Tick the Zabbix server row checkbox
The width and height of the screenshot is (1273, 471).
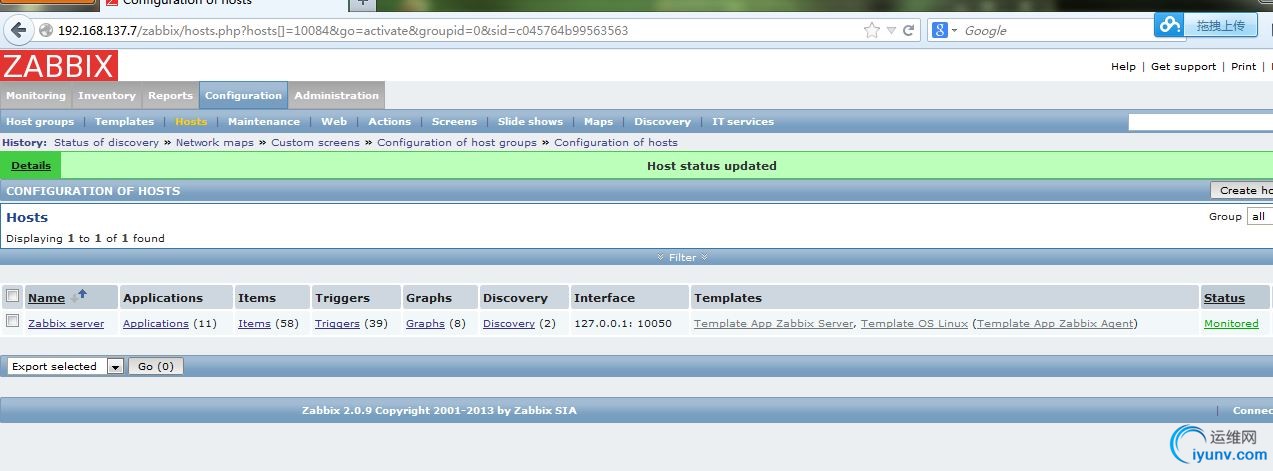pyautogui.click(x=12, y=322)
